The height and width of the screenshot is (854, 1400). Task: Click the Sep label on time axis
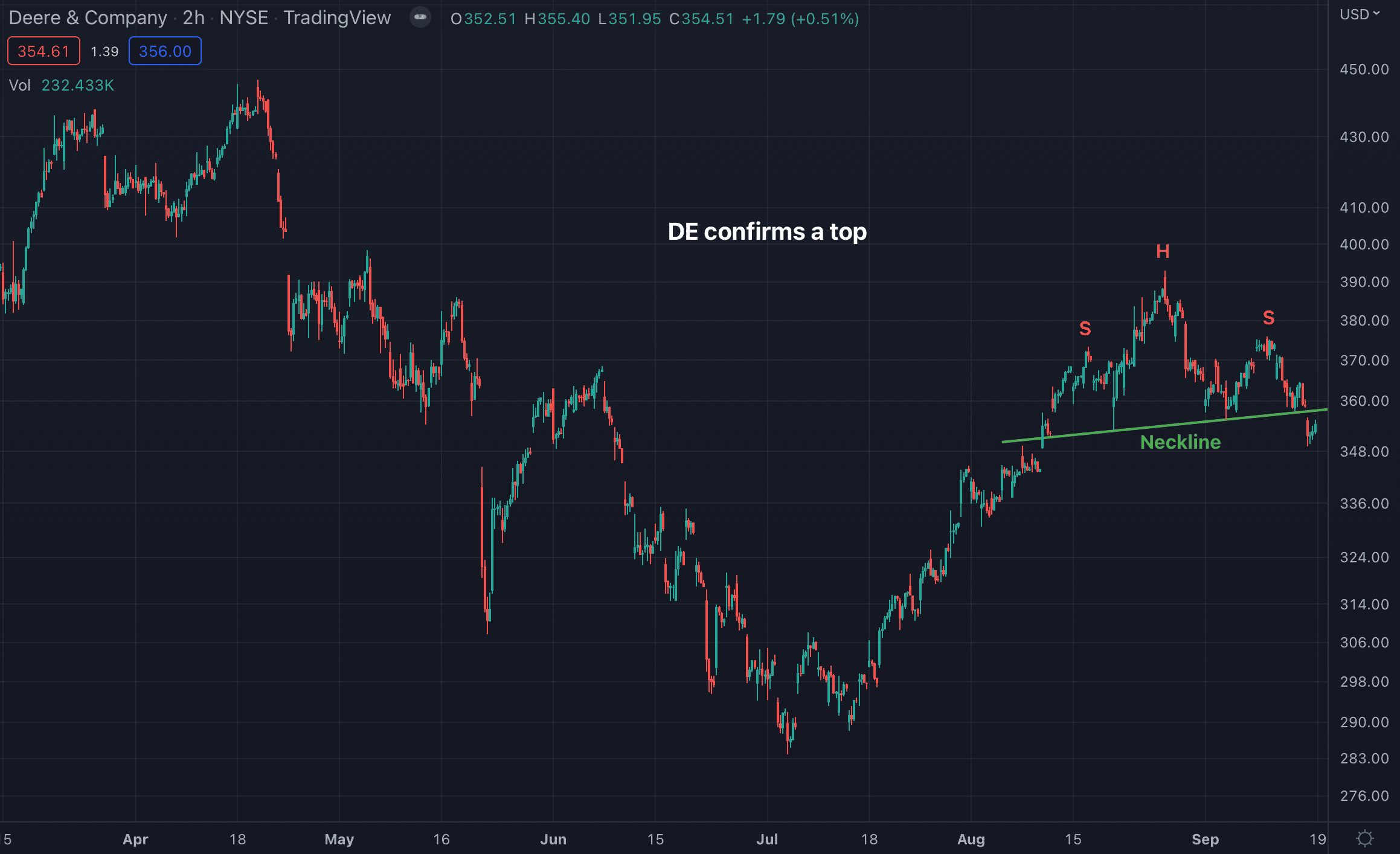point(1205,839)
